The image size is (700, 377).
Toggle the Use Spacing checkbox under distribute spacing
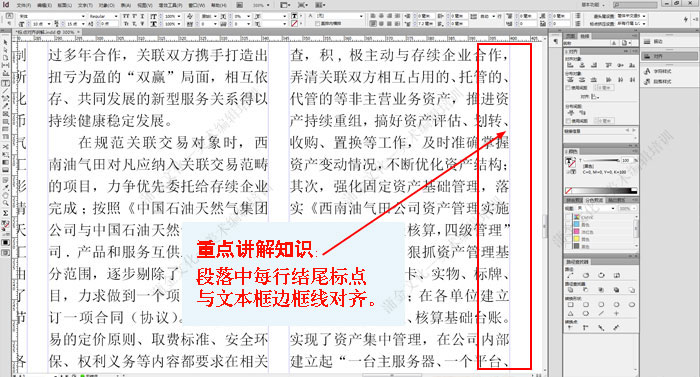[568, 121]
